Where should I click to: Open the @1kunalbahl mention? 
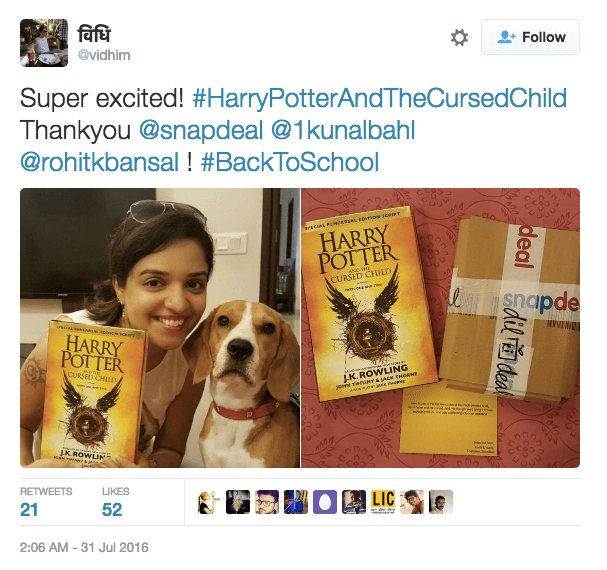click(x=343, y=129)
